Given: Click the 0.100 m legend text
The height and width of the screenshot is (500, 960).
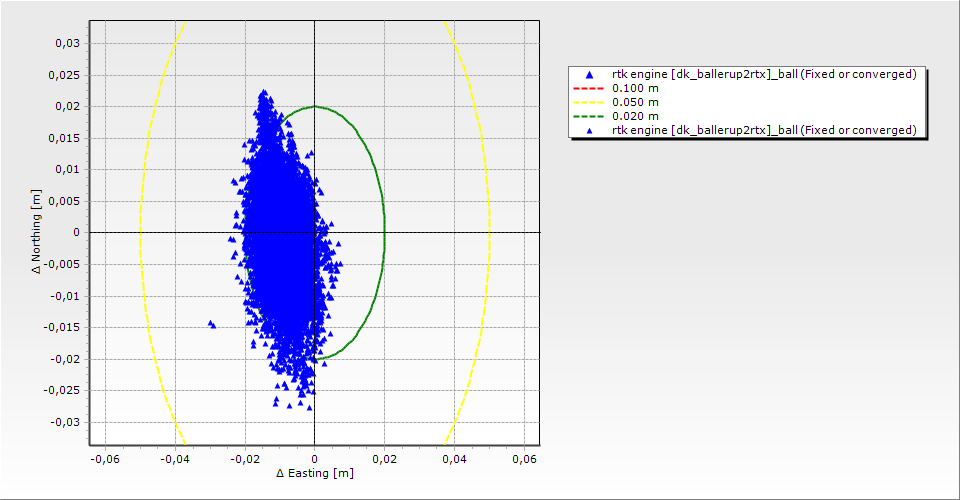Looking at the screenshot, I should pos(635,88).
